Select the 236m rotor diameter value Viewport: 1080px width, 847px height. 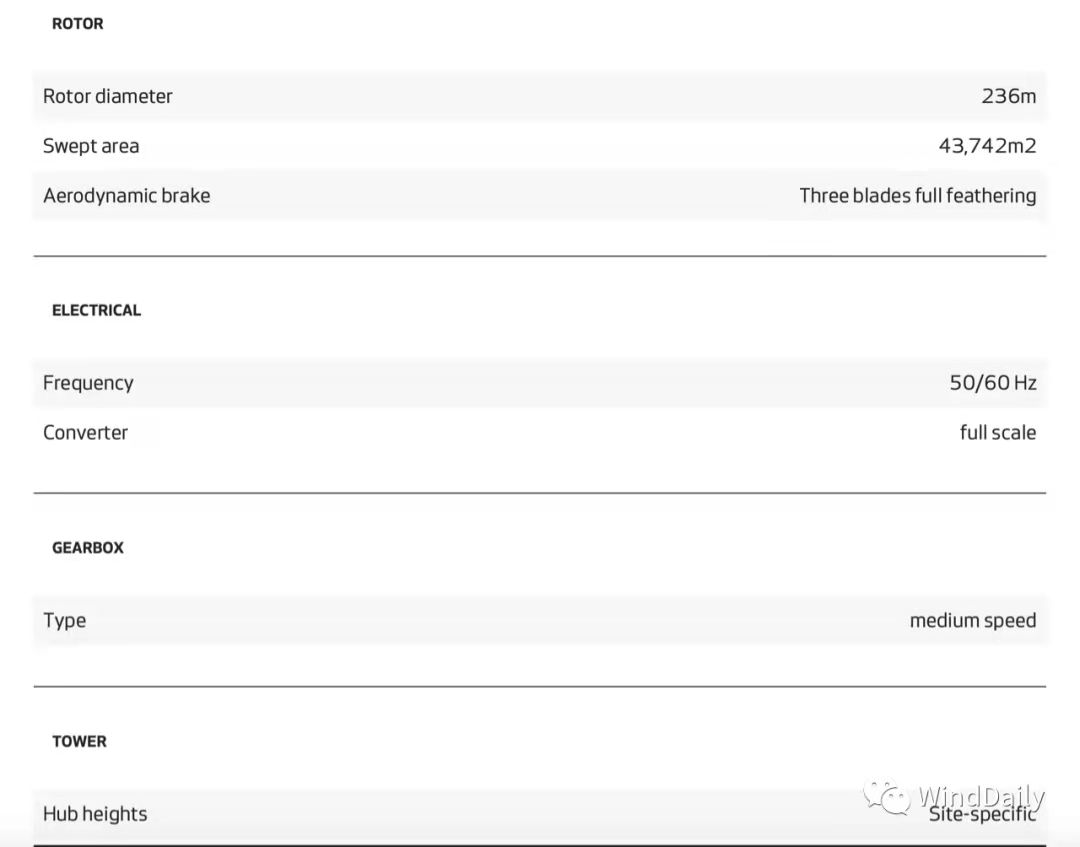1008,96
